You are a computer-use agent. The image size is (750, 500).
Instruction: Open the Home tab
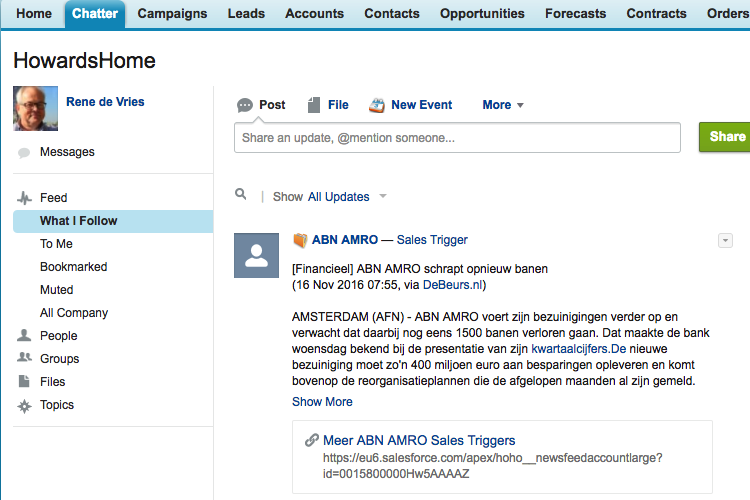click(x=34, y=13)
